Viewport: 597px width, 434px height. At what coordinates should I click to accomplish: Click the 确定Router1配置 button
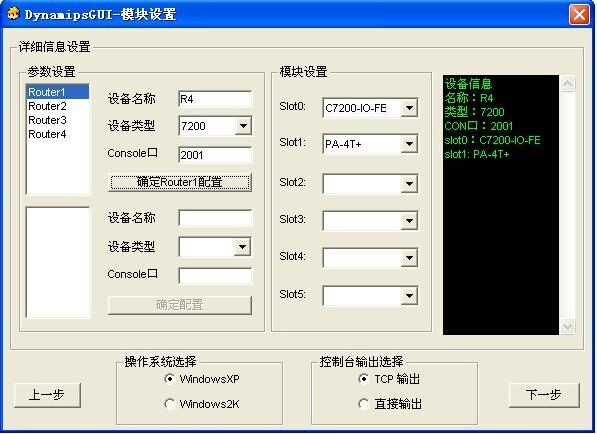coord(180,182)
